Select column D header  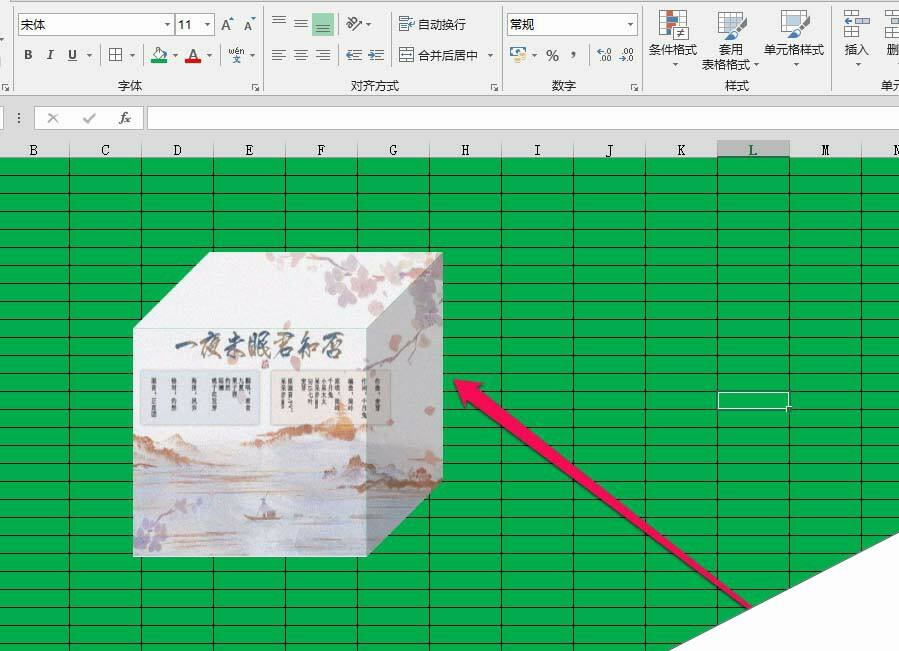tap(177, 150)
